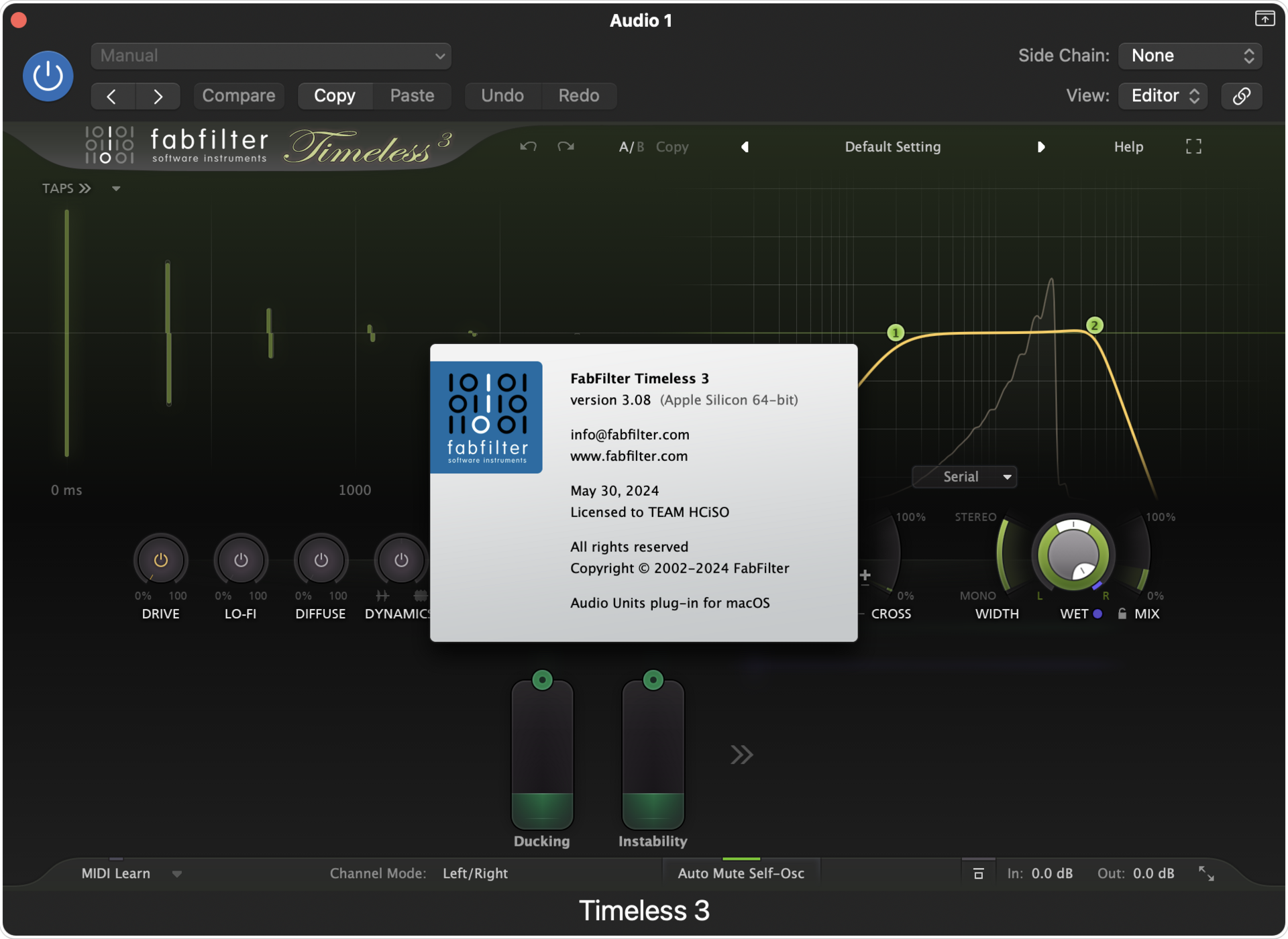Open the MIDI Learn dropdown arrow
The image size is (1288, 939).
click(176, 874)
